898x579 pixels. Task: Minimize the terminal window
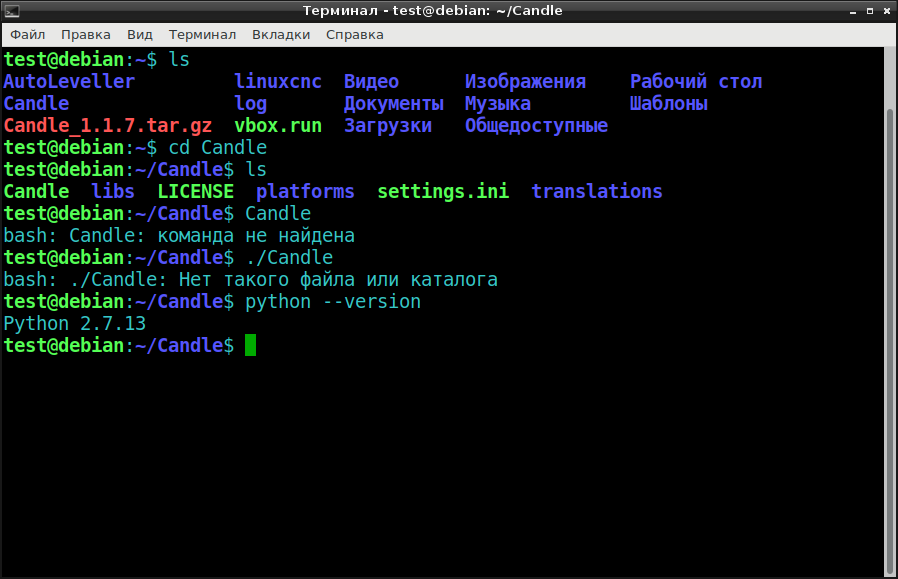853,11
